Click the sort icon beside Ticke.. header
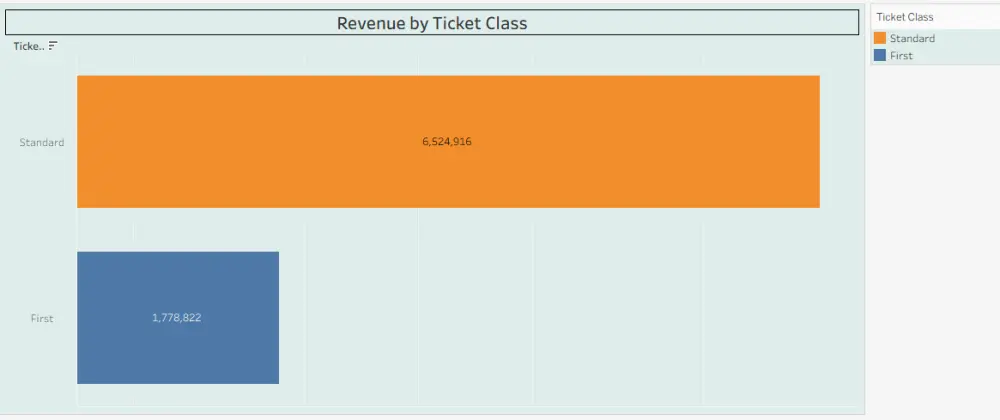The width and height of the screenshot is (1000, 420). pos(53,46)
